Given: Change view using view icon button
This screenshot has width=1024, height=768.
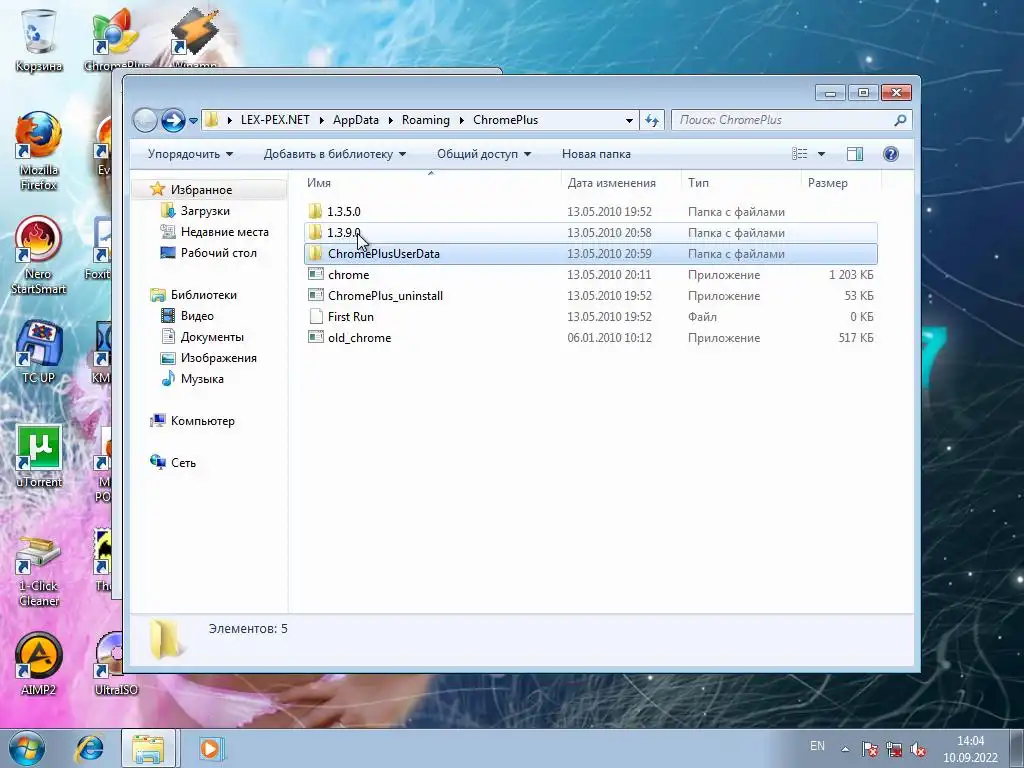Looking at the screenshot, I should pyautogui.click(x=799, y=154).
